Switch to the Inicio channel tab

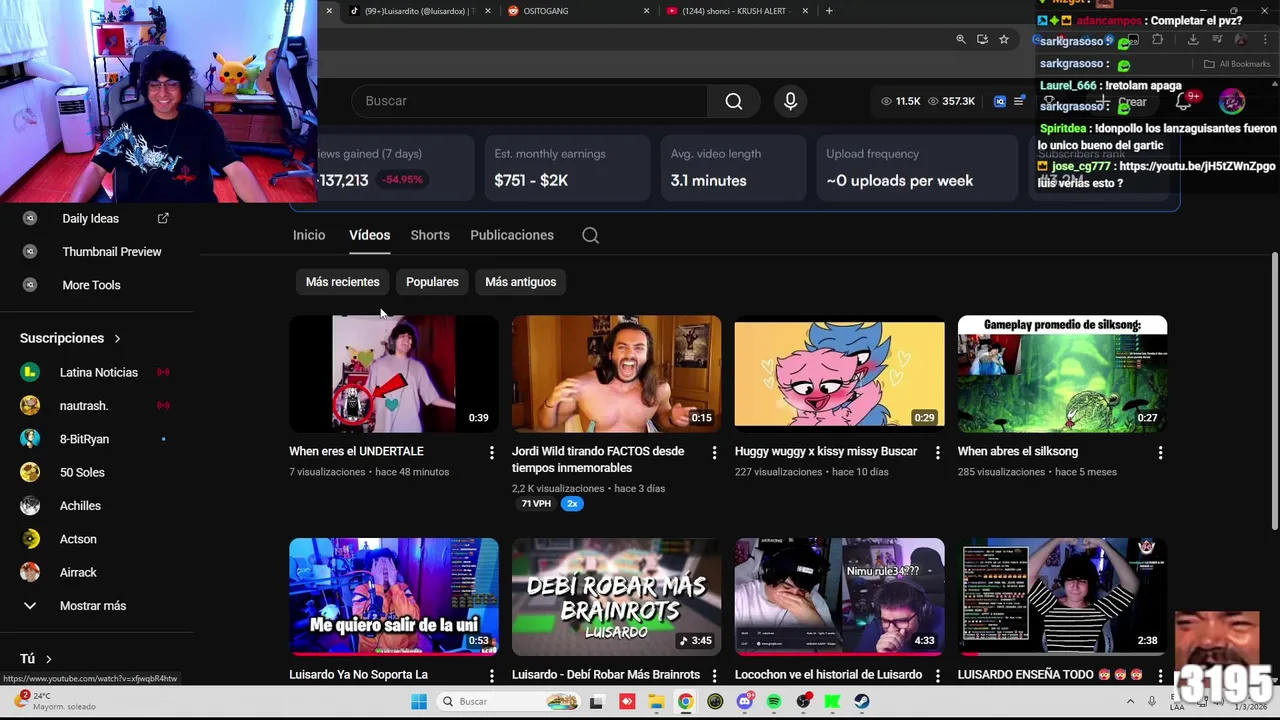pyautogui.click(x=309, y=235)
